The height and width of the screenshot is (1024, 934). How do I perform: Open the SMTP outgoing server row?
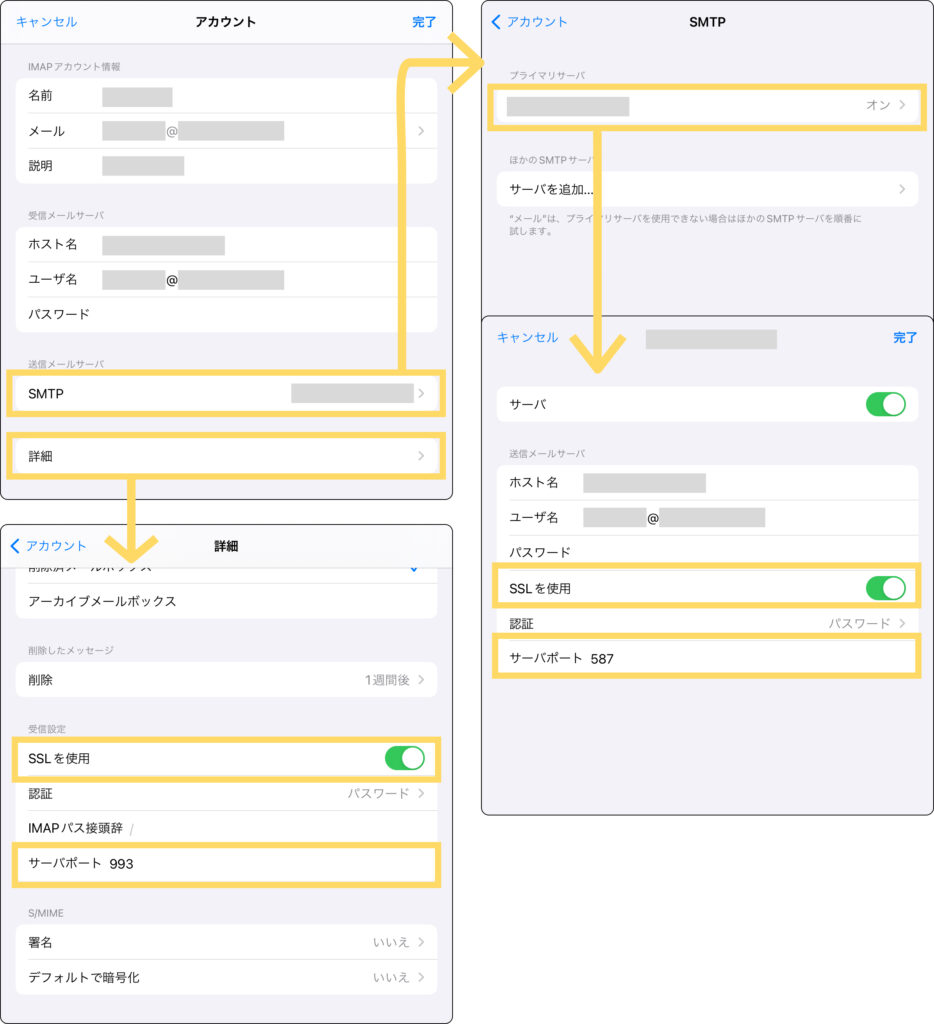pos(226,394)
